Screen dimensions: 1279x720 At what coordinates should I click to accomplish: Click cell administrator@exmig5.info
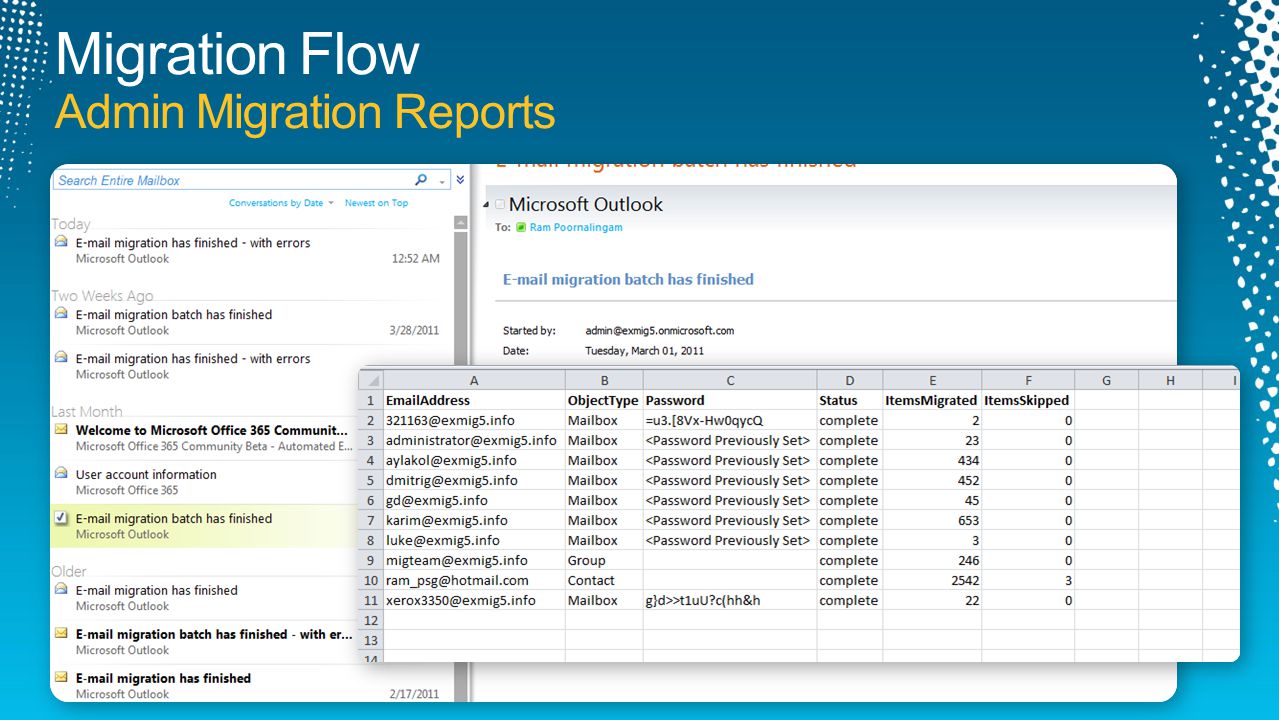(474, 440)
